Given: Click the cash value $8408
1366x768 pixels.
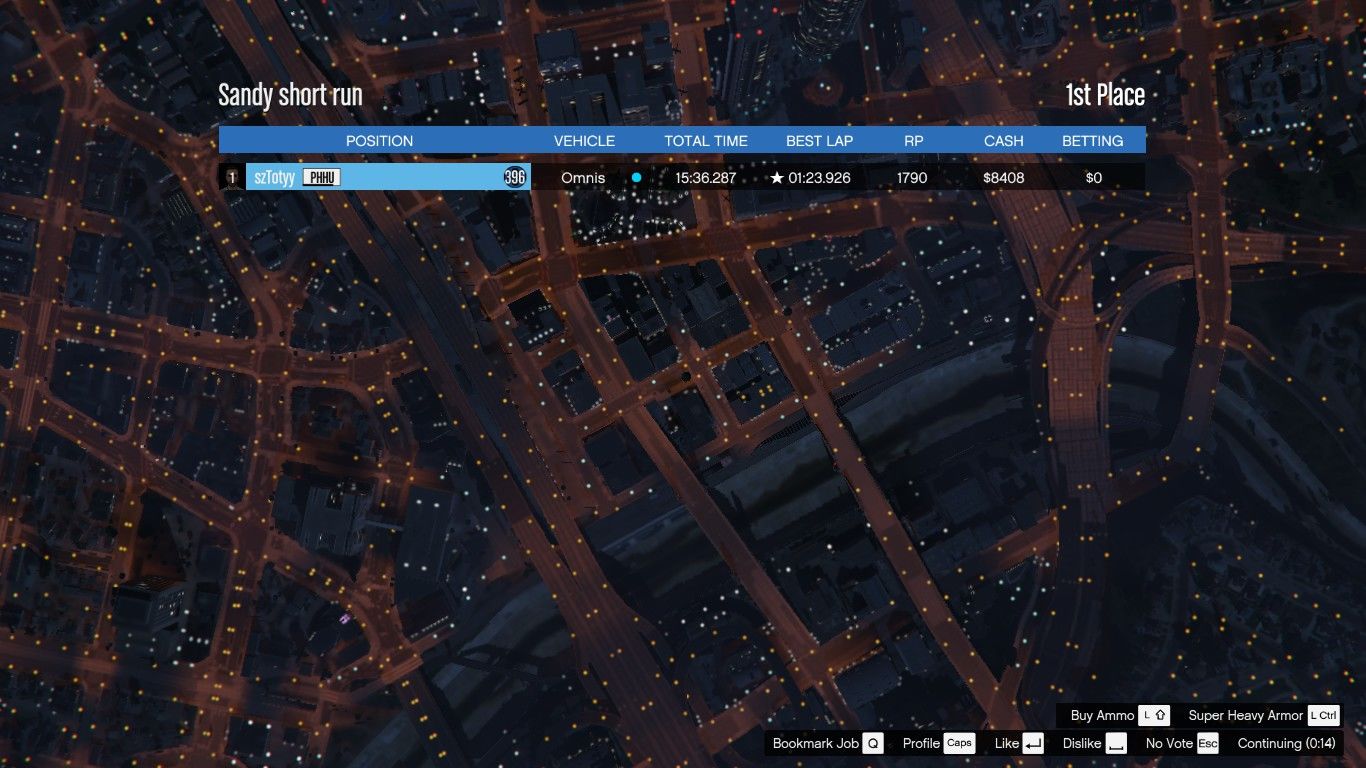Looking at the screenshot, I should pyautogui.click(x=1003, y=177).
